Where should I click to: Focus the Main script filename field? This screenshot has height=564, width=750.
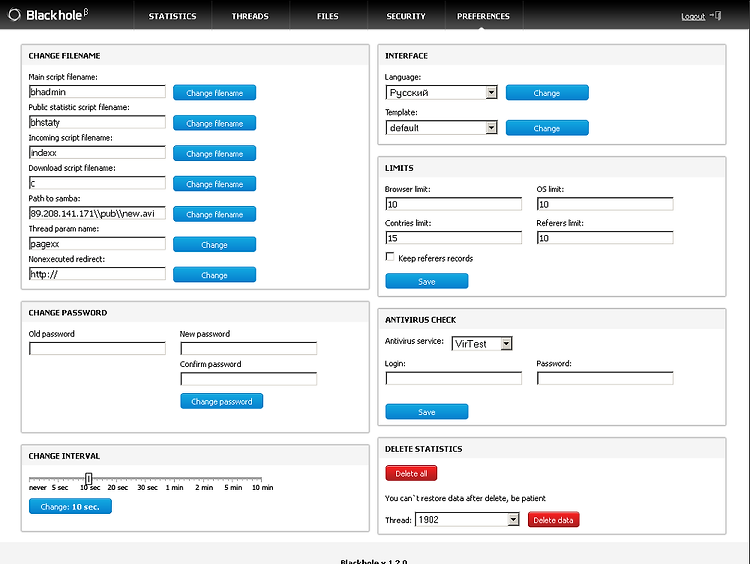coord(97,92)
